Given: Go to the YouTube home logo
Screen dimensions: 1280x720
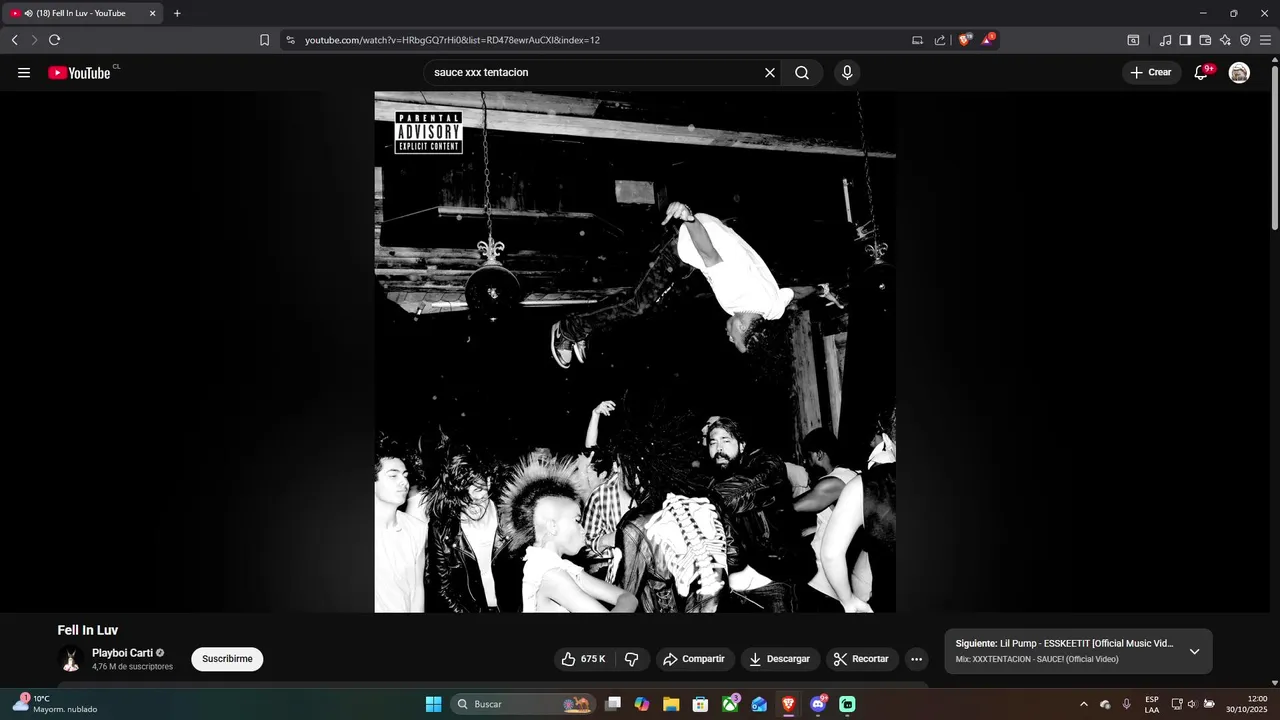Looking at the screenshot, I should [x=79, y=72].
